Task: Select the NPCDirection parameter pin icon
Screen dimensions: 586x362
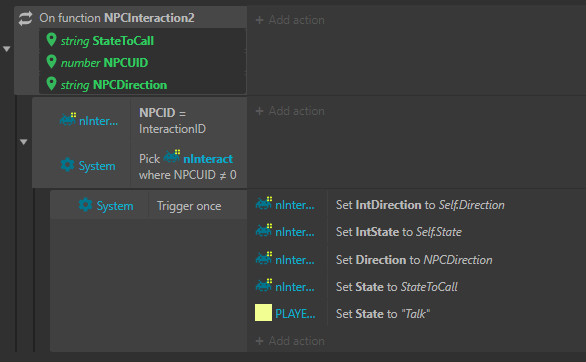Action: point(51,84)
